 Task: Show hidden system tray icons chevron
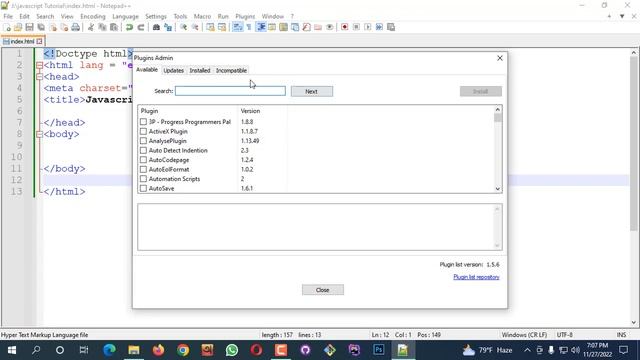point(527,350)
